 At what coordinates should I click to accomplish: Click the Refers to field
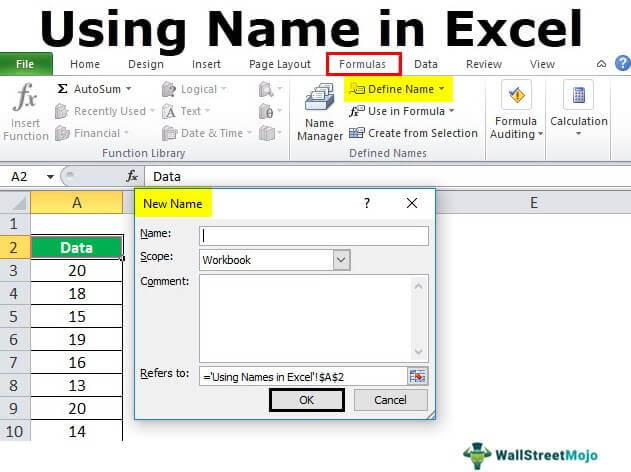point(303,377)
